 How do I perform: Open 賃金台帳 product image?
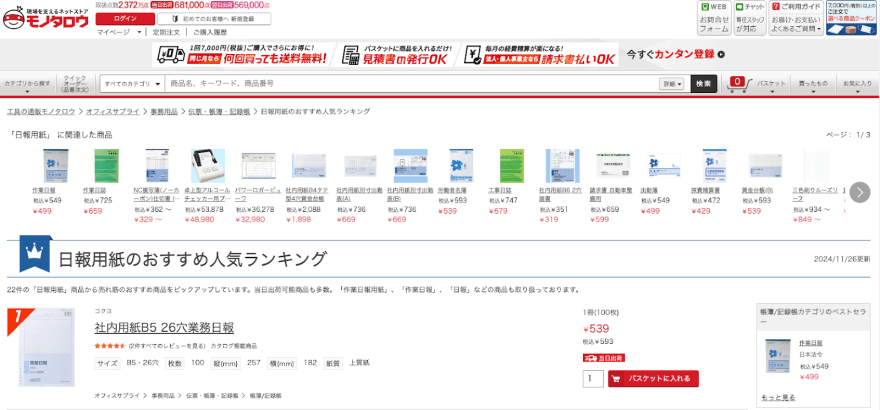pos(766,167)
